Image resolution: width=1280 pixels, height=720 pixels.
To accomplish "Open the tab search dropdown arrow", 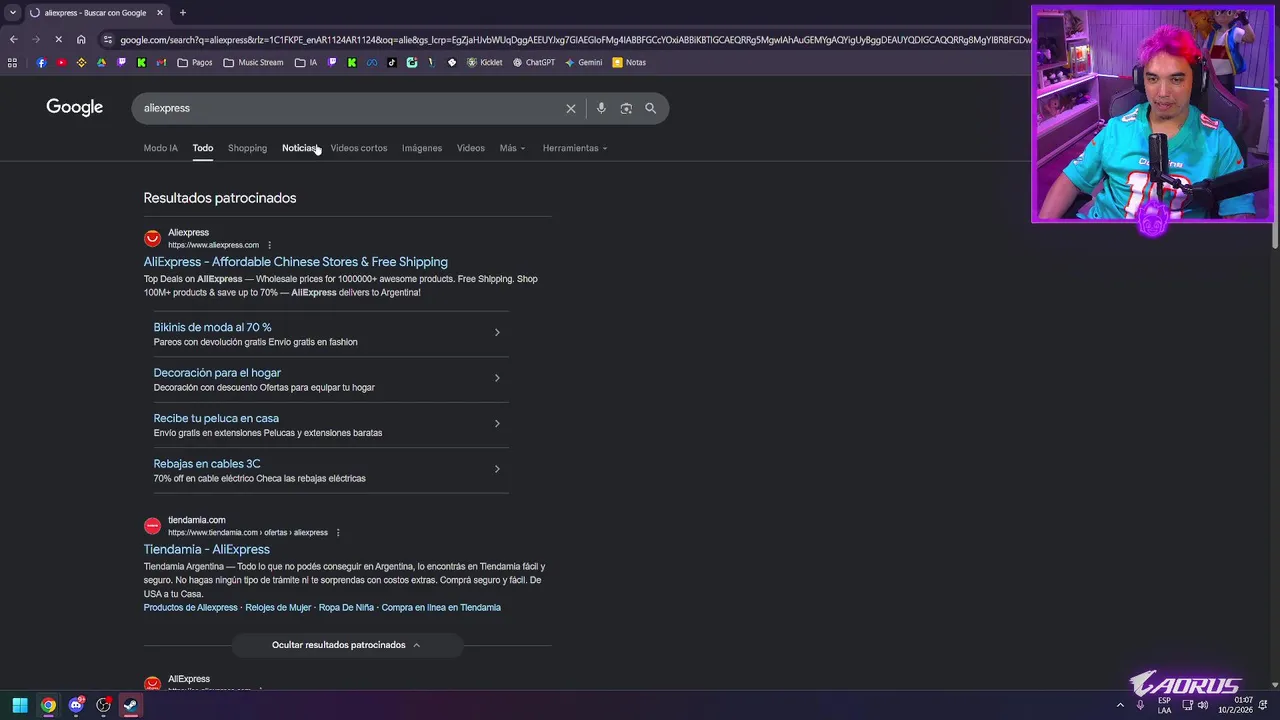I will (x=13, y=13).
